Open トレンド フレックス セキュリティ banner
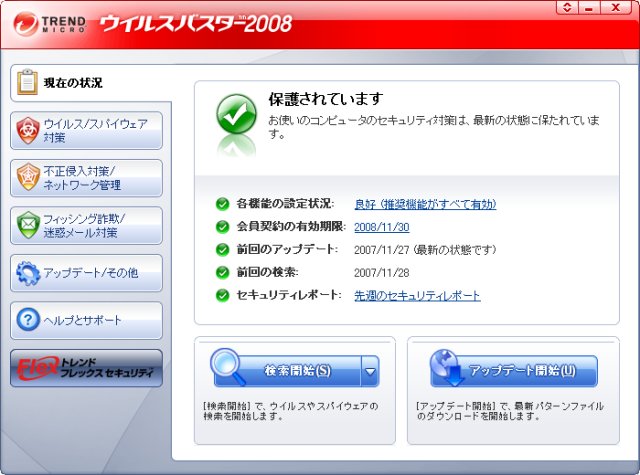 coord(86,368)
